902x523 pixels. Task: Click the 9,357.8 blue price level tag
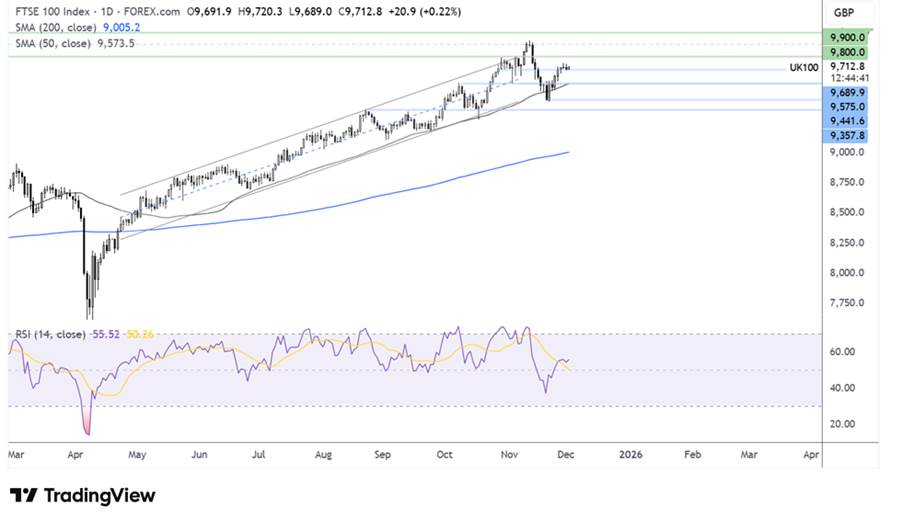(x=845, y=135)
